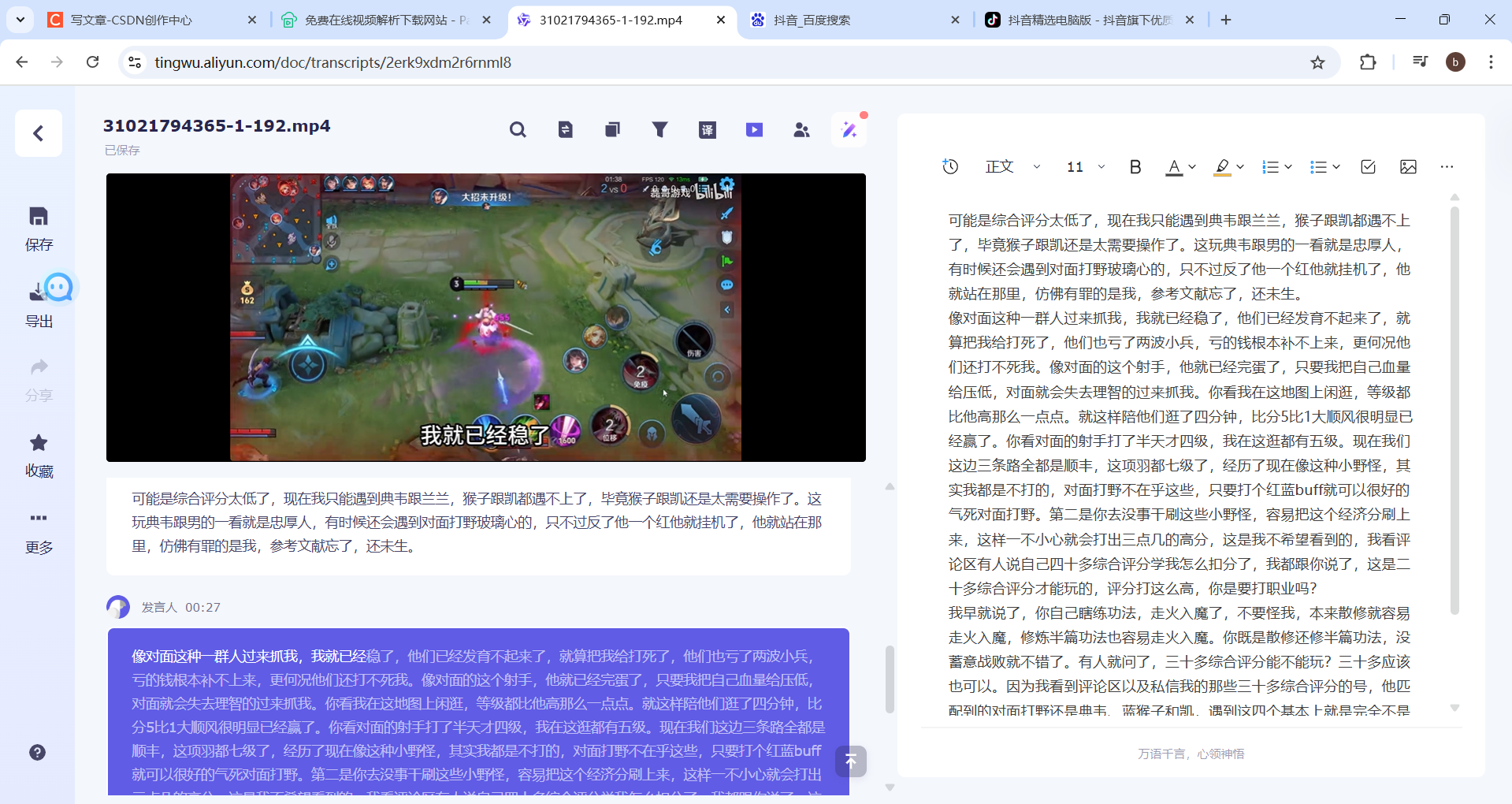Screen dimensions: 1512x804
Task: Click the 保存 save icon
Action: click(39, 217)
